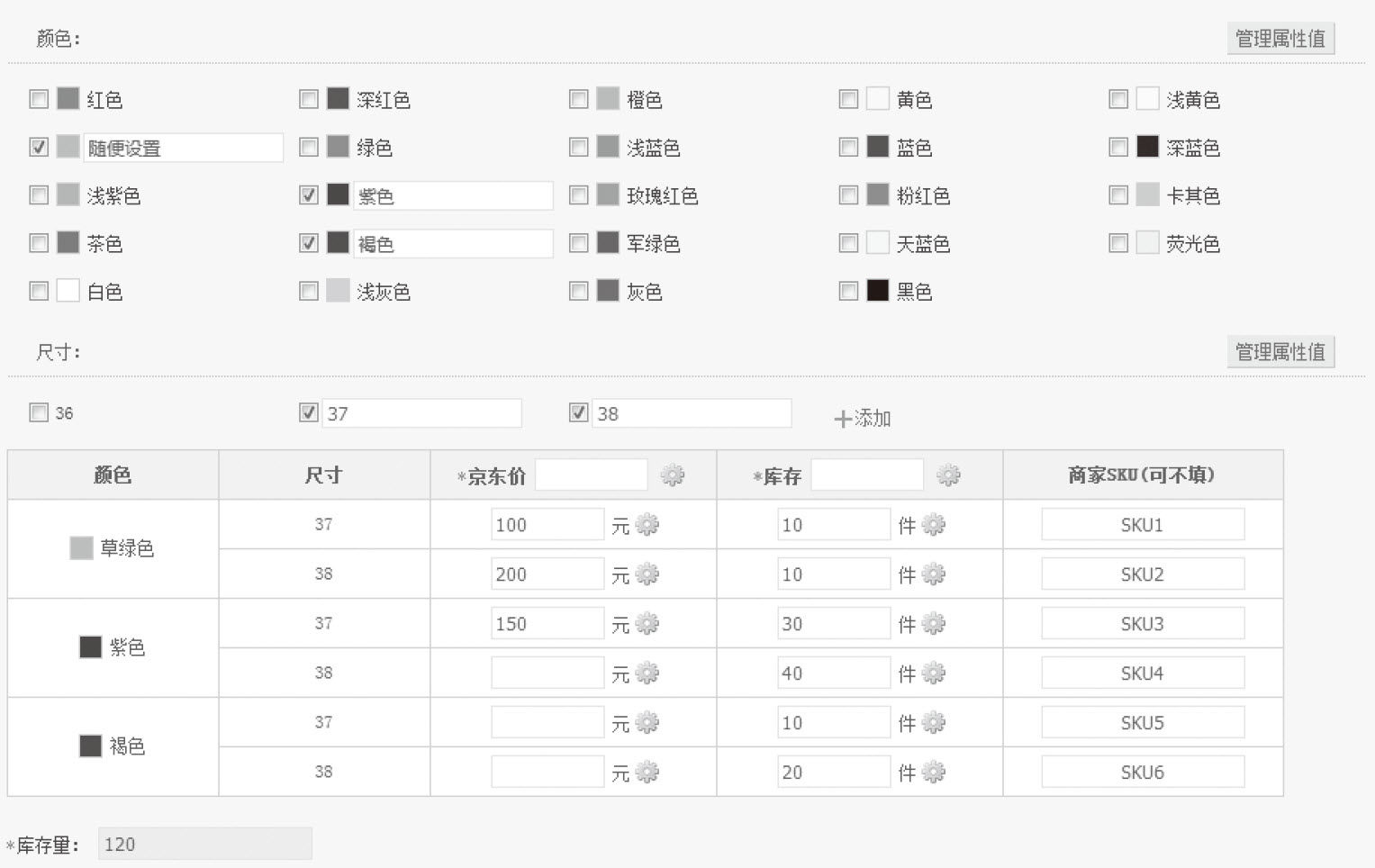Check the 天蓝色 color checkbox
This screenshot has width=1375, height=868.
848,243
